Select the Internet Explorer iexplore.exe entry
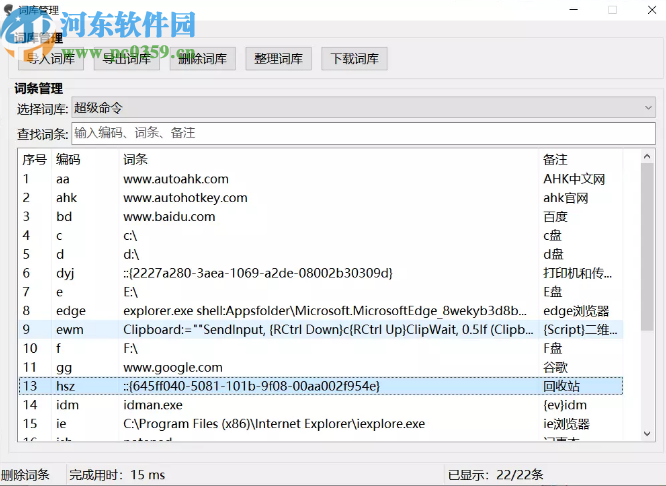The height and width of the screenshot is (486, 666). [321, 424]
